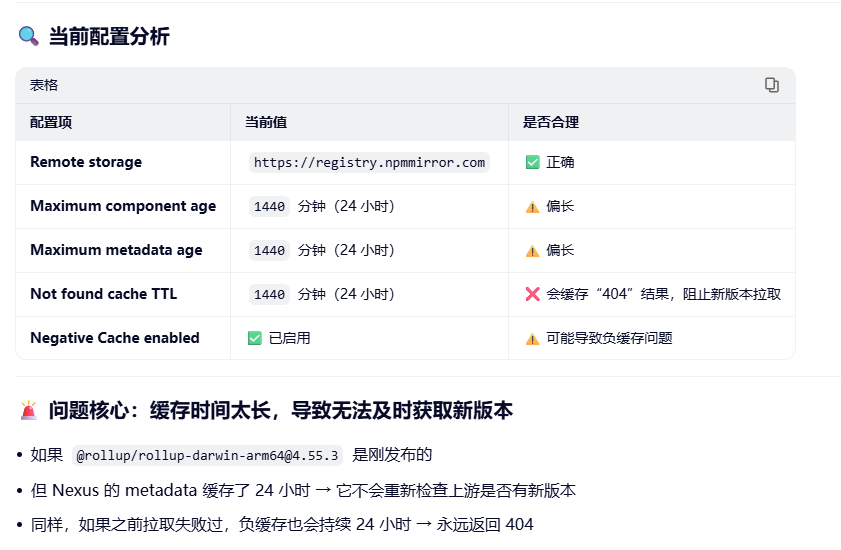Click the Negative Cache enabled row label
Image resolution: width=841 pixels, height=550 pixels.
click(x=115, y=338)
